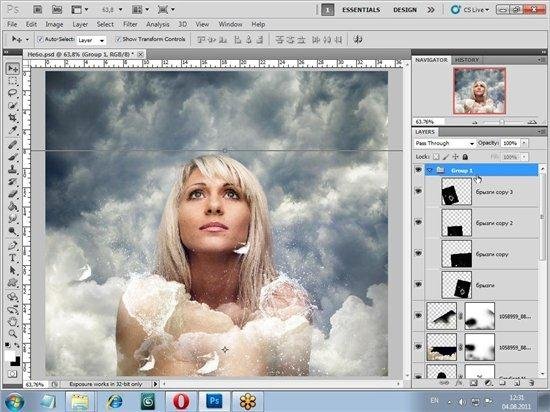Toggle Show Transform Controls checkbox

click(118, 39)
